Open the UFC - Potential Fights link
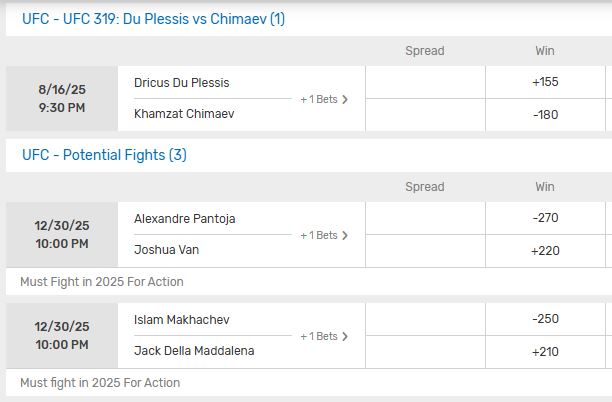This screenshot has height=402, width=612. [x=104, y=155]
